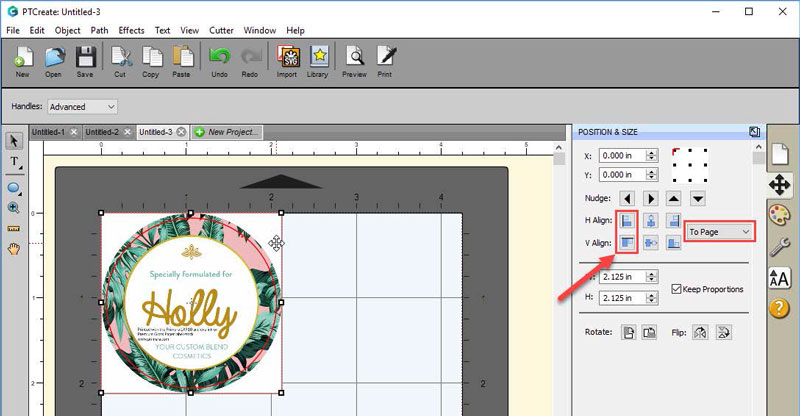Nudge selection left
This screenshot has height=416, width=800.
pos(627,198)
